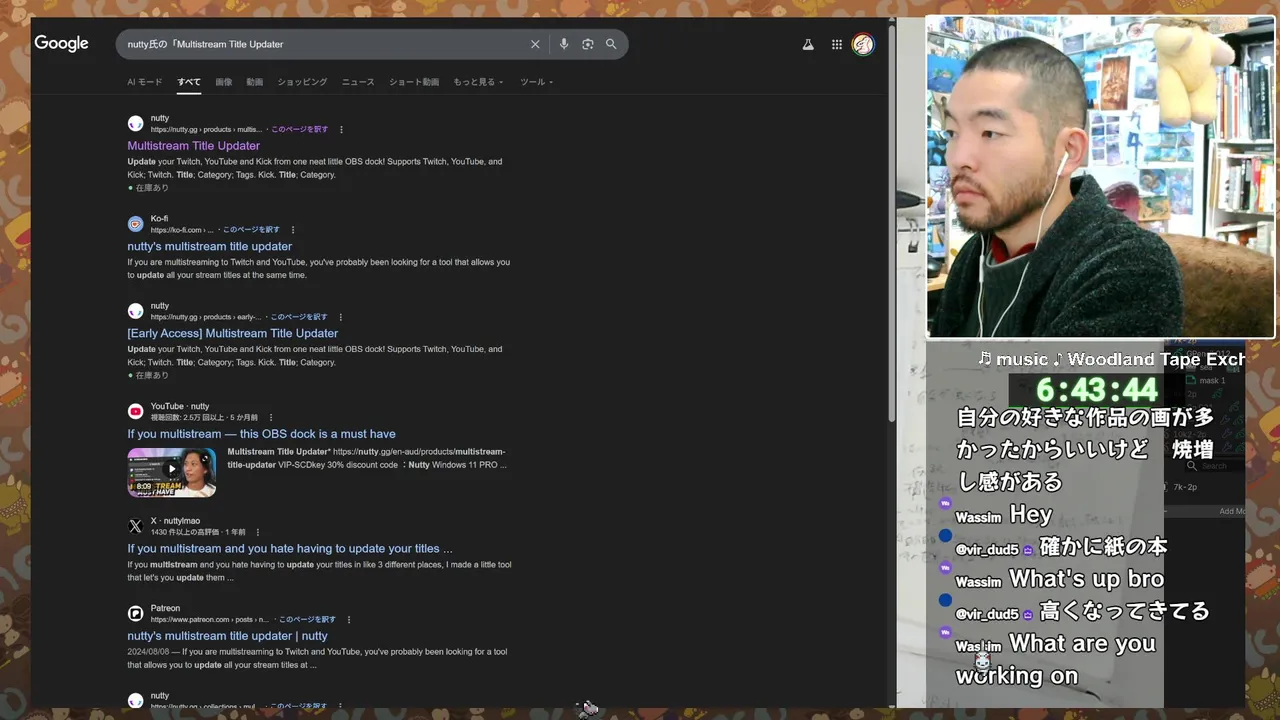
Task: Translate the Ko-fi result page
Action: 251,230
